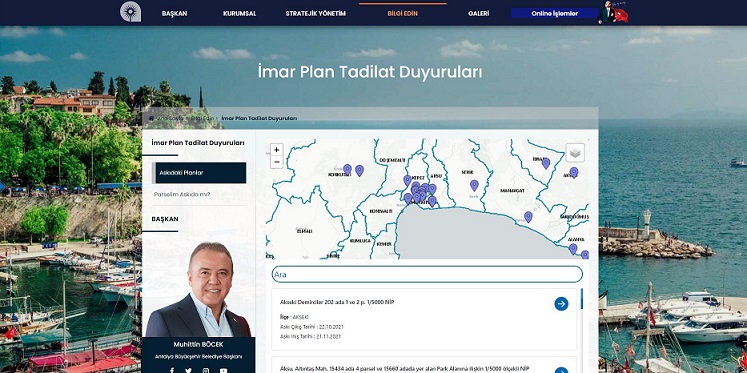Select the Askıdaki Planlar sidebar tab
The width and height of the screenshot is (747, 373).
pyautogui.click(x=199, y=172)
